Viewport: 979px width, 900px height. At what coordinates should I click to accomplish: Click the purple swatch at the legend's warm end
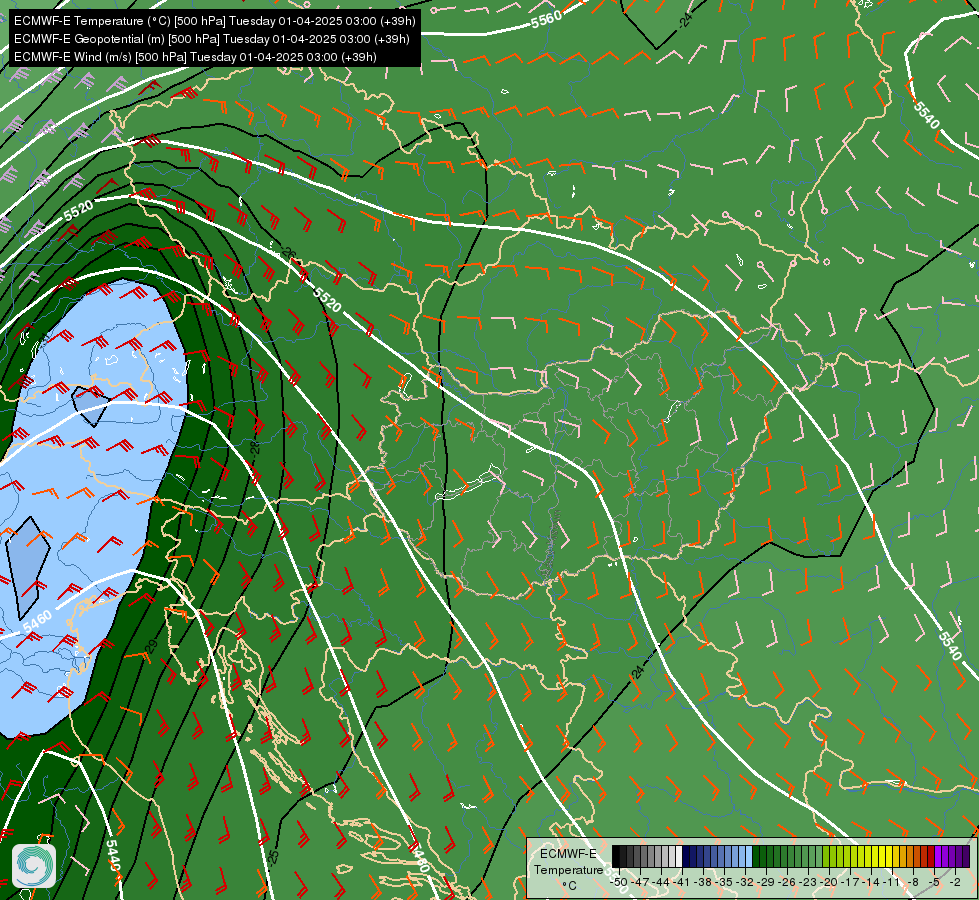(x=966, y=857)
